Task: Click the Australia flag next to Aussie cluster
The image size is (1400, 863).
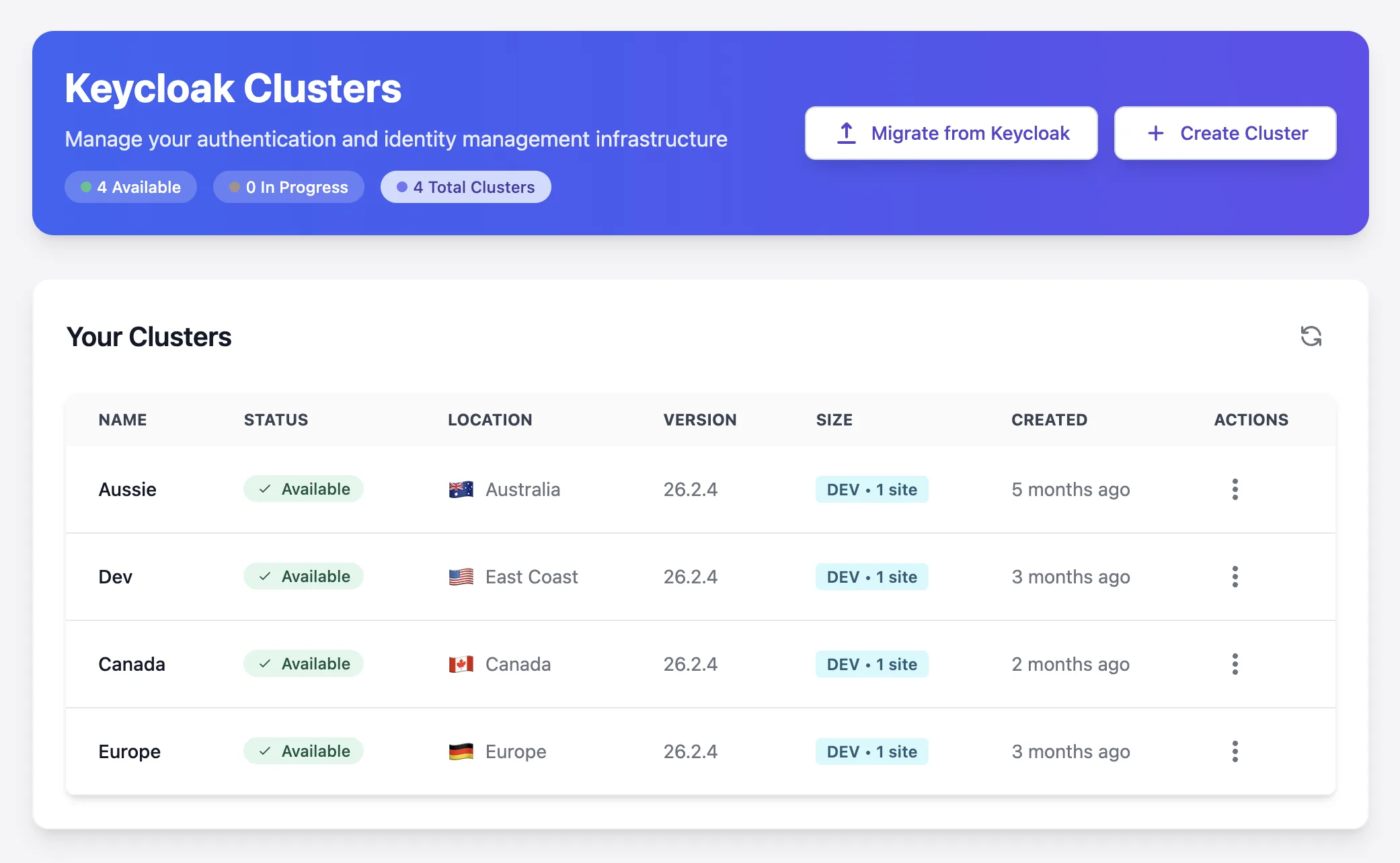Action: tap(460, 489)
